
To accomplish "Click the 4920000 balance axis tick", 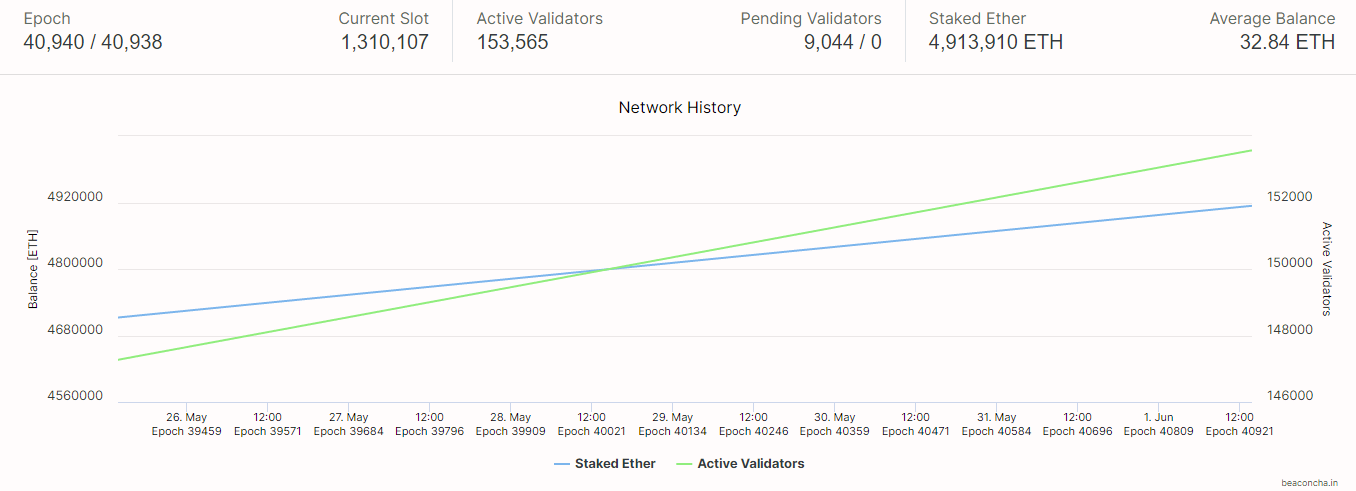I will [x=75, y=197].
